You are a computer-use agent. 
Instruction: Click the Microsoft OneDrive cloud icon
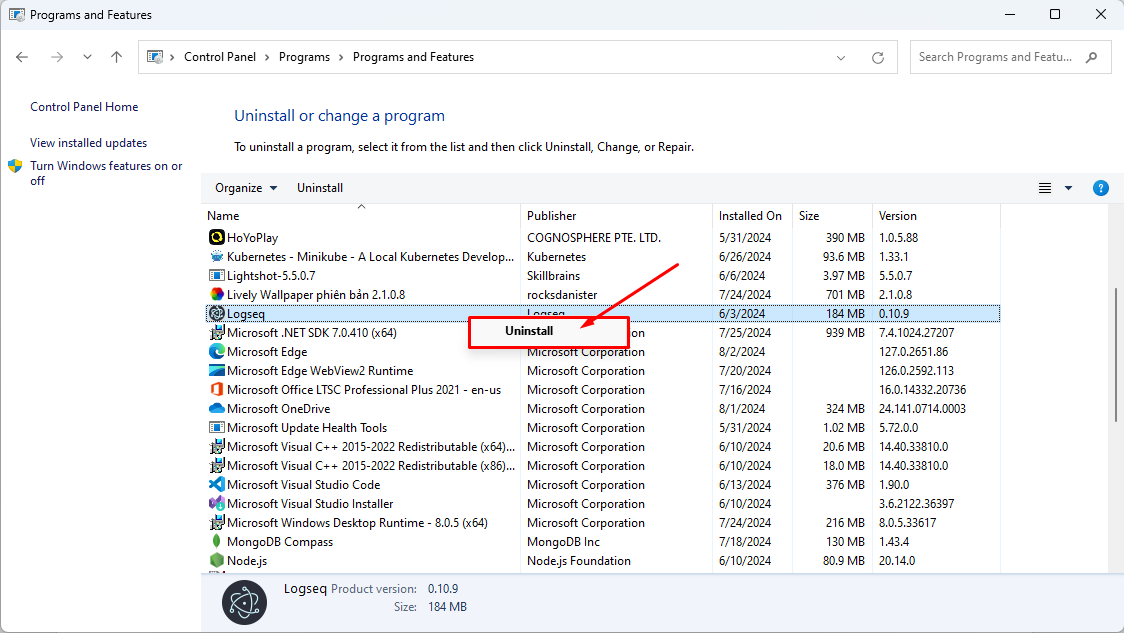point(216,409)
